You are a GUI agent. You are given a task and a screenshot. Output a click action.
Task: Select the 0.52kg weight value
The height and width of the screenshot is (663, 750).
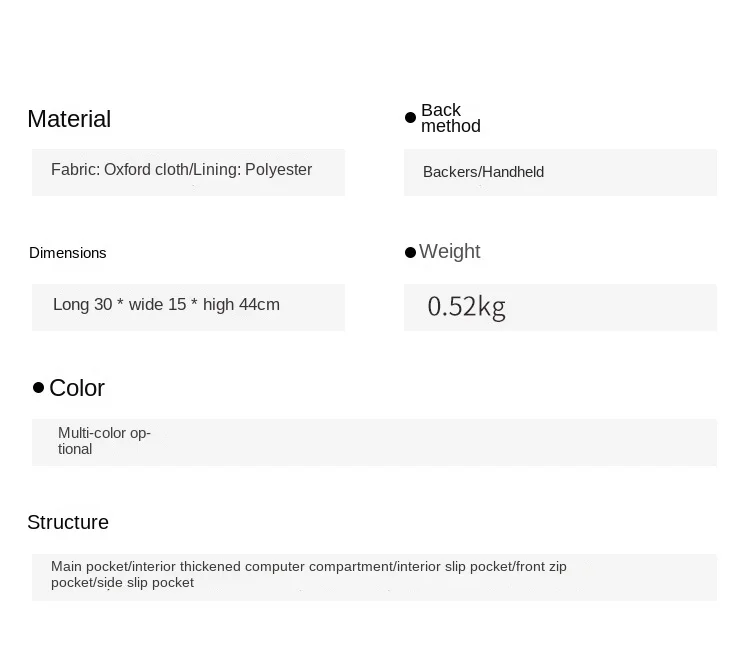[x=466, y=306]
